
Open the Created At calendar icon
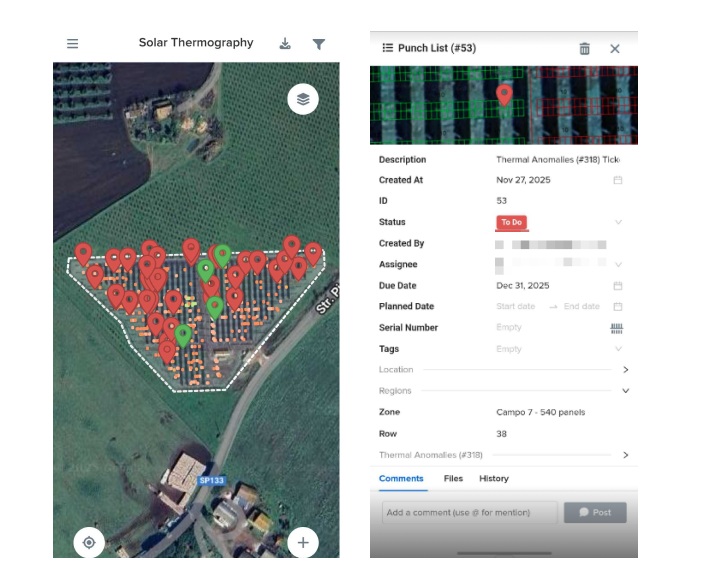tap(618, 180)
